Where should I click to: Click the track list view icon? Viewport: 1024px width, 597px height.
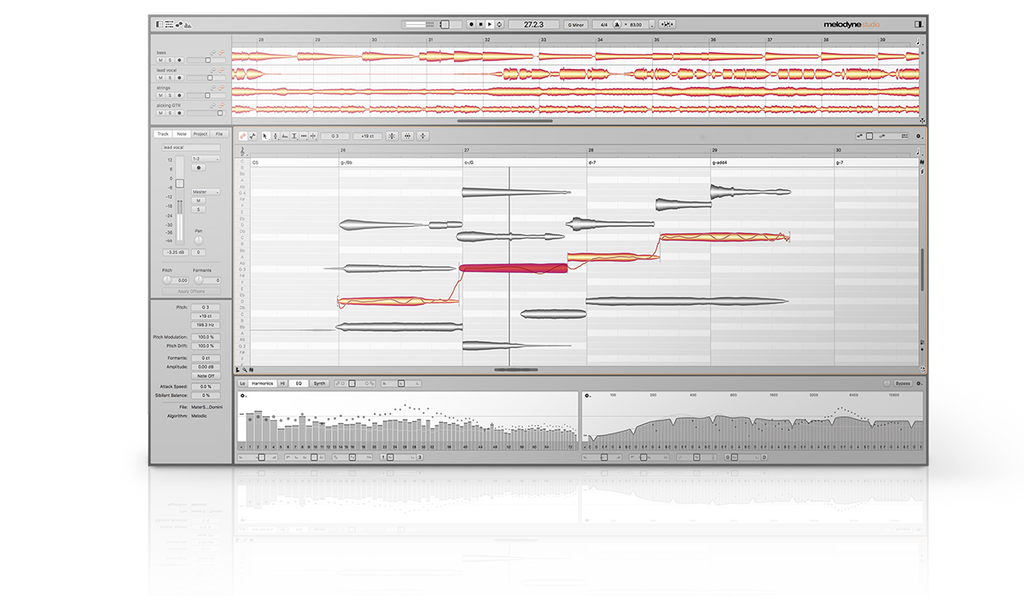[x=169, y=24]
